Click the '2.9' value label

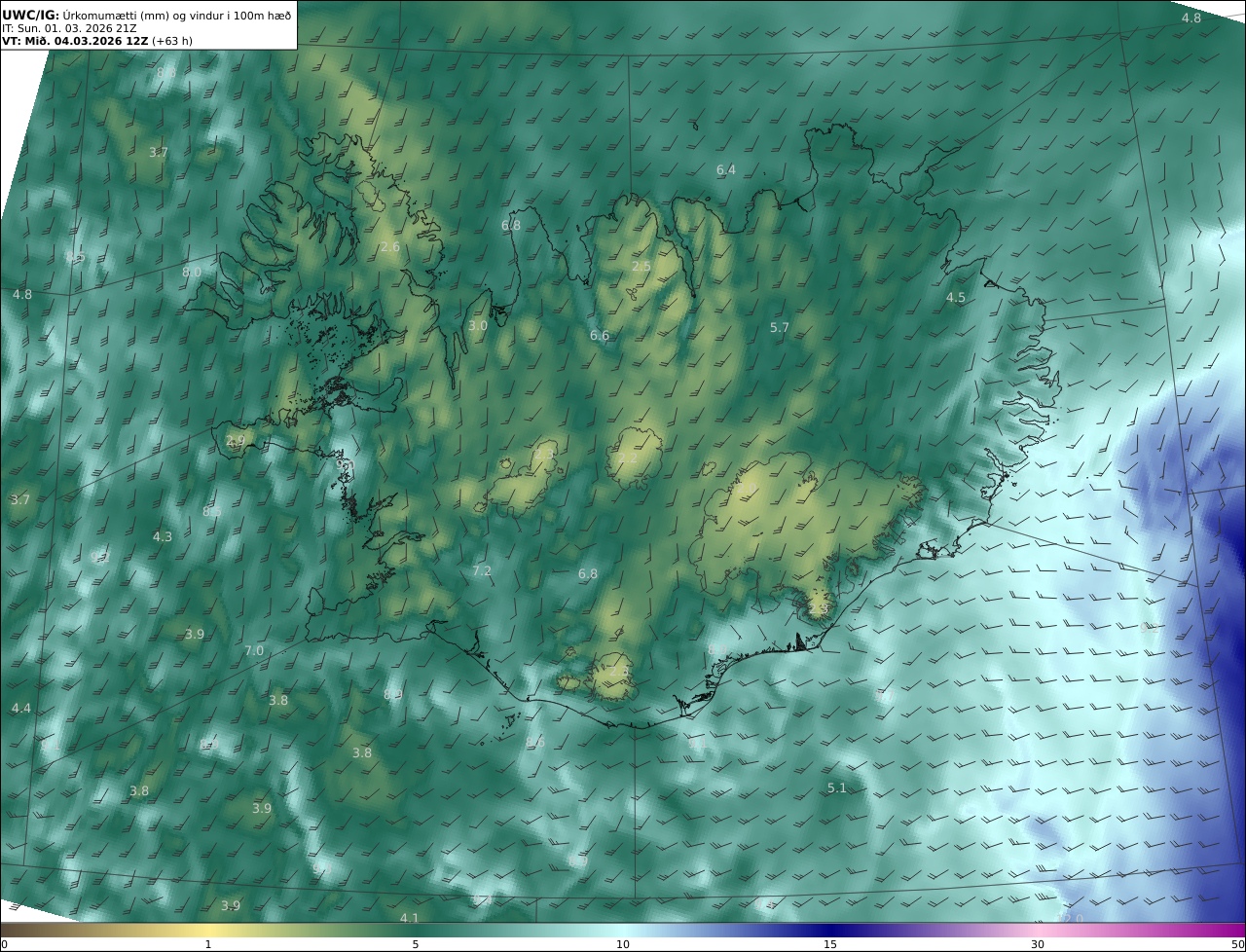[x=236, y=440]
